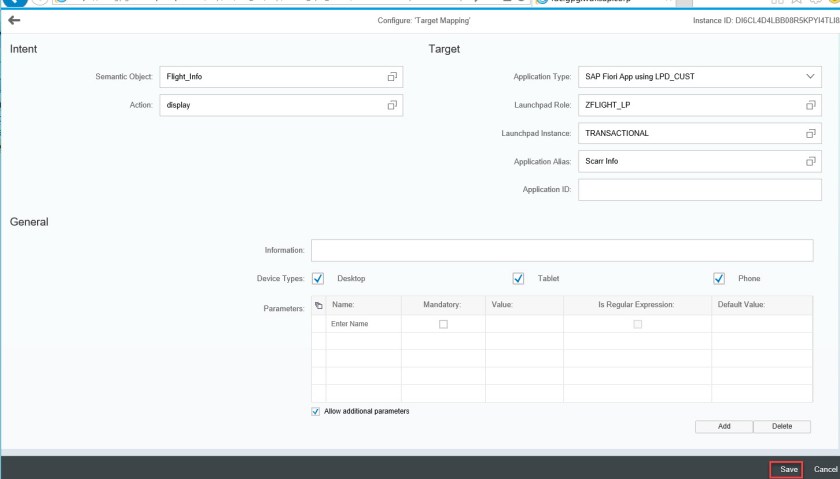
Task: Tick the Mandatory checkbox in first row
Action: (x=443, y=324)
